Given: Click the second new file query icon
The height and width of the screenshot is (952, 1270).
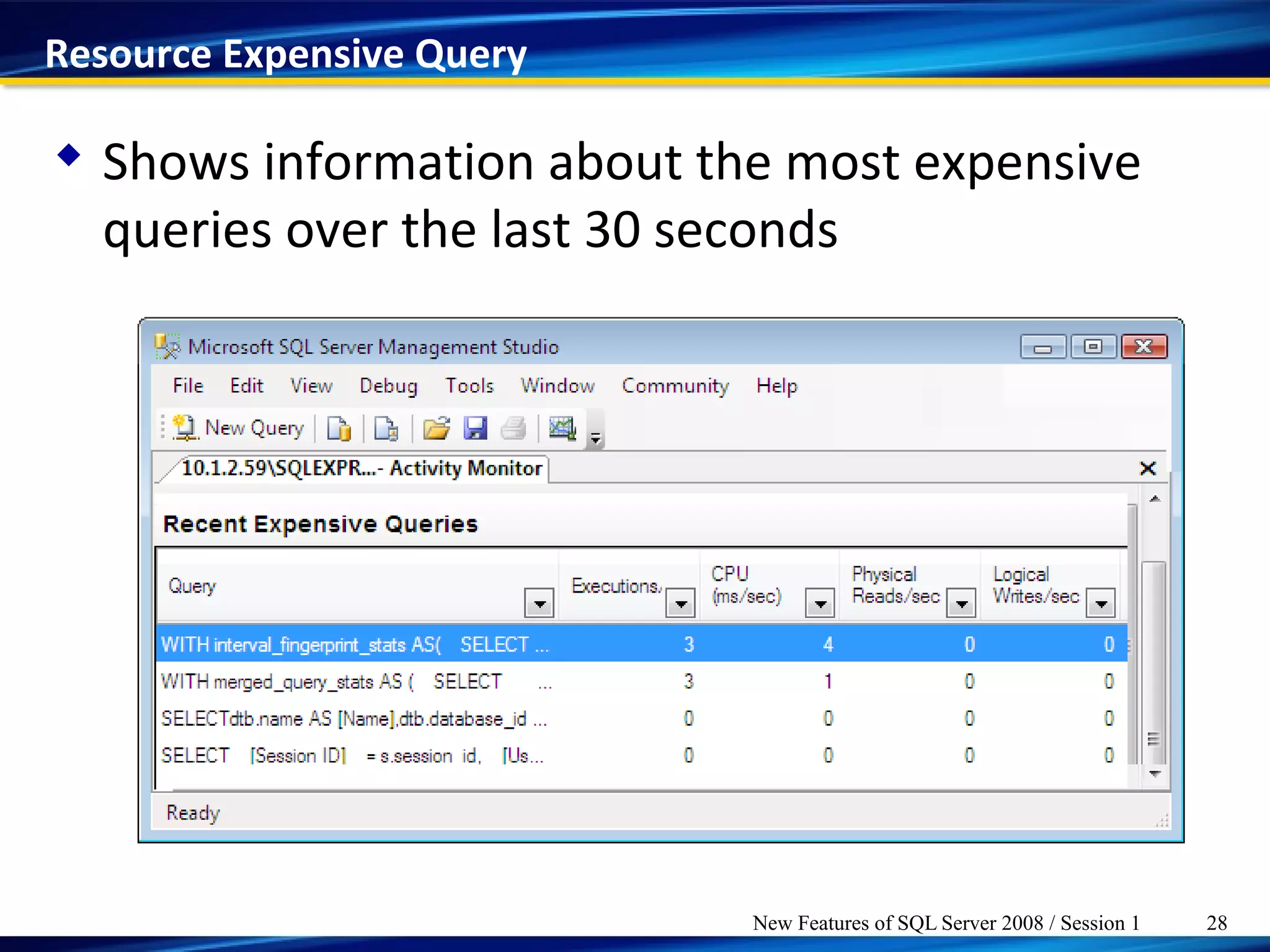Looking at the screenshot, I should 386,428.
